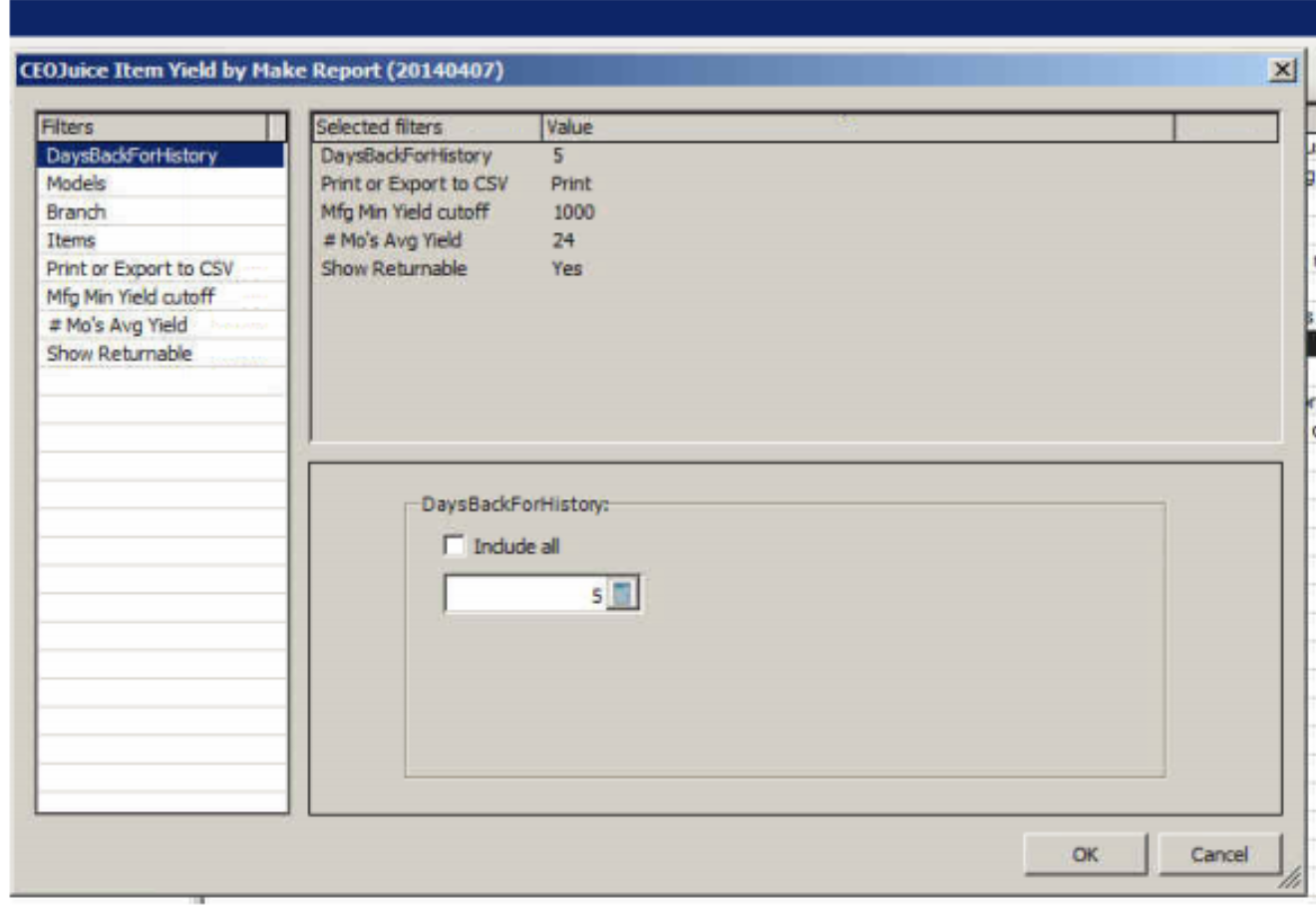Image resolution: width=1316 pixels, height=912 pixels.
Task: Click the DaysBackForHistory value input field
Action: pyautogui.click(x=525, y=594)
